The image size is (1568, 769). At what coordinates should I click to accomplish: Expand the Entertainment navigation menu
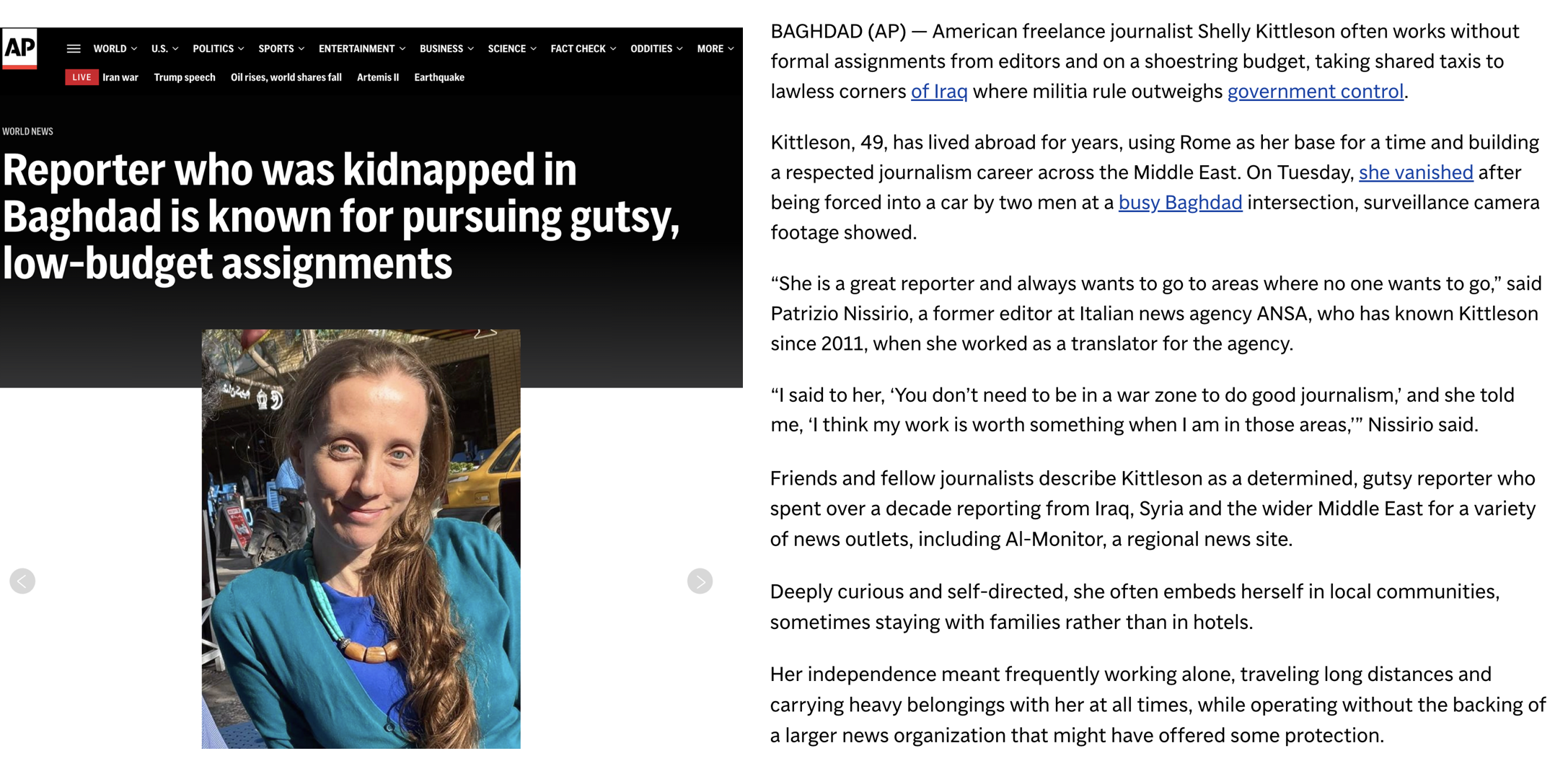pos(361,48)
